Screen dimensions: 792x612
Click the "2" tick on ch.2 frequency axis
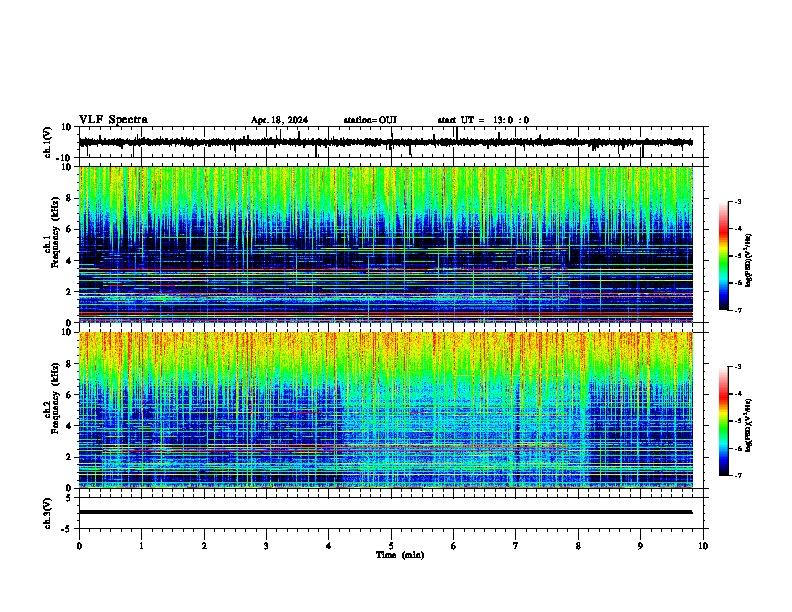(70, 457)
